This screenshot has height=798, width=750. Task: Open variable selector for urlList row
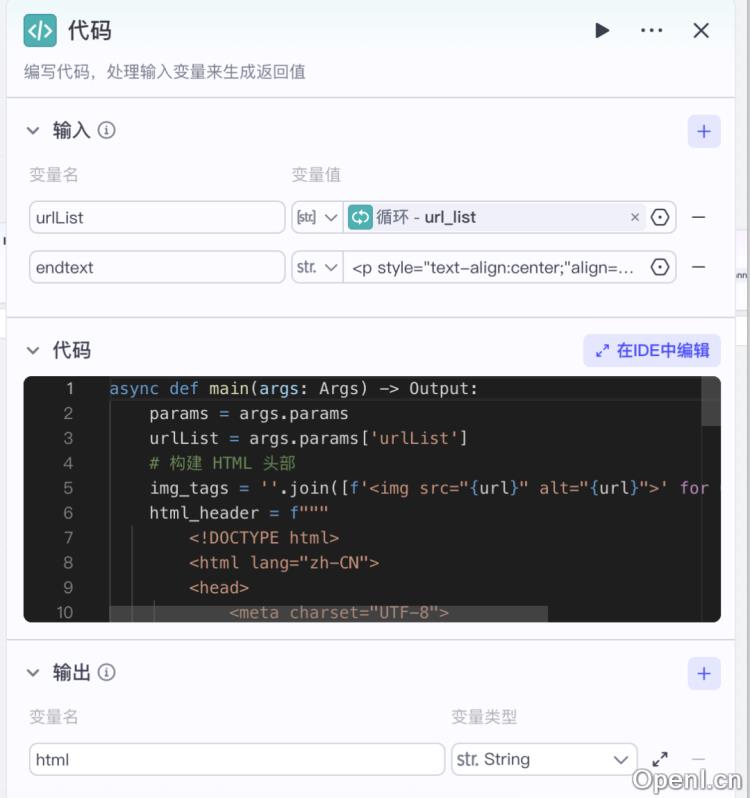pos(660,217)
